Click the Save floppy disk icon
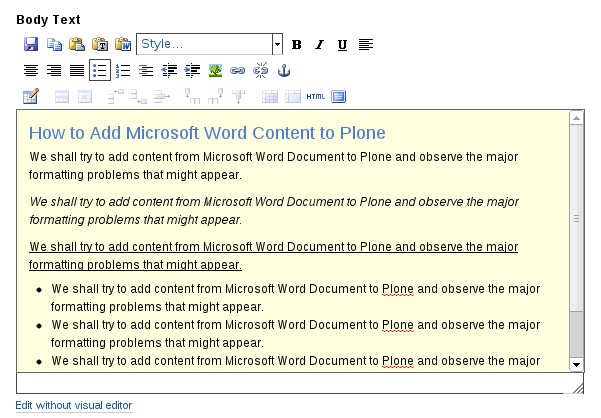The height and width of the screenshot is (418, 601). tap(31, 44)
